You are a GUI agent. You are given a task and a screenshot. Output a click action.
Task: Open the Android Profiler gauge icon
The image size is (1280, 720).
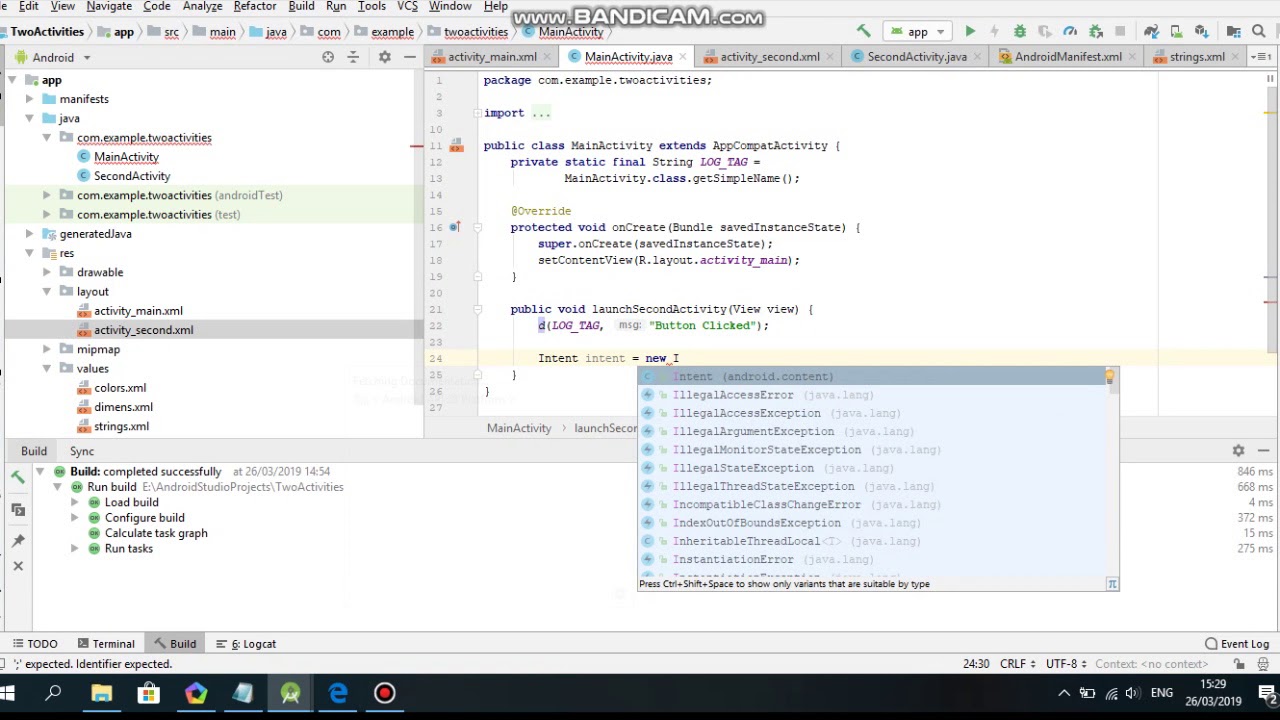click(x=1070, y=31)
